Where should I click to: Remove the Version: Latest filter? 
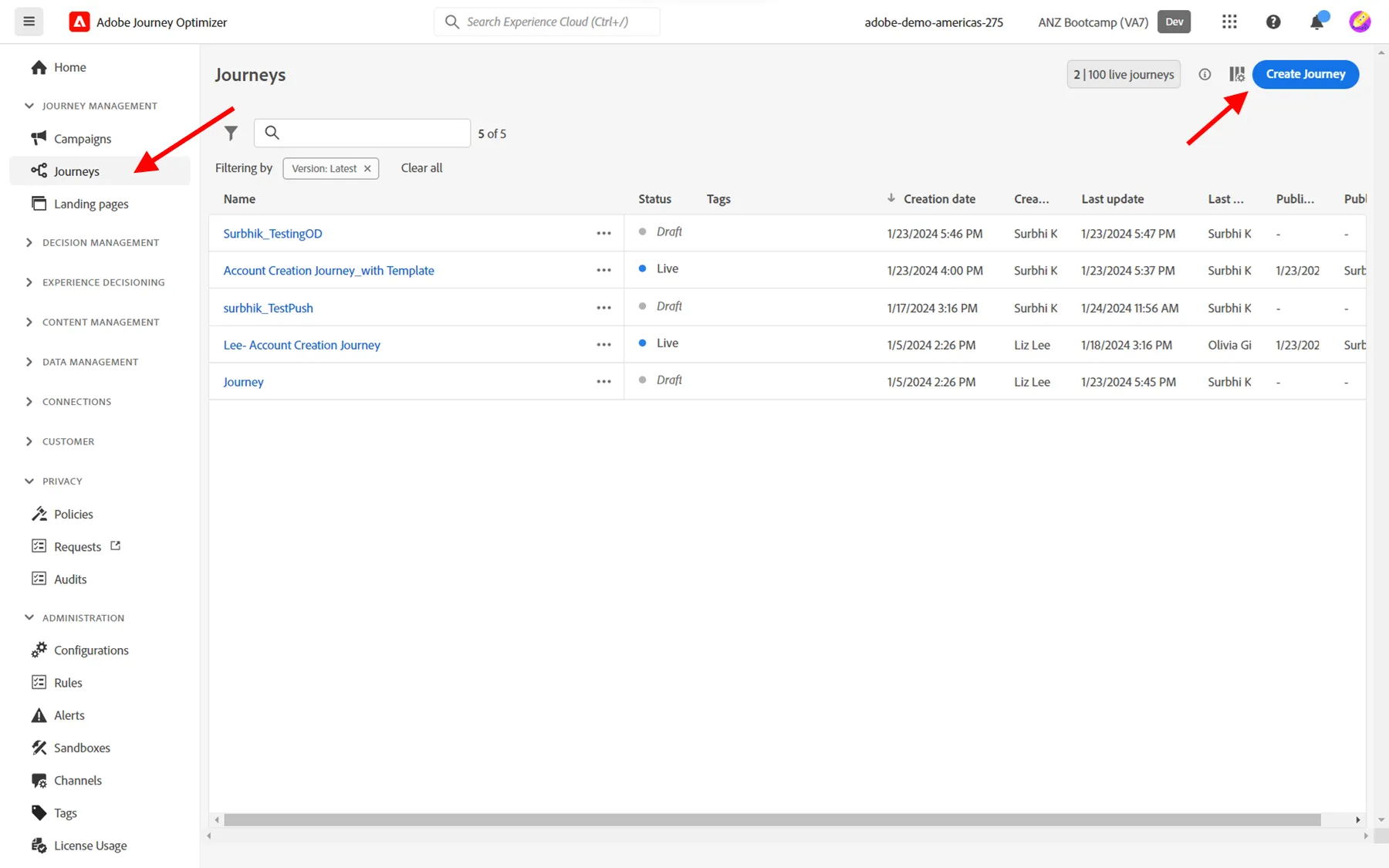367,168
